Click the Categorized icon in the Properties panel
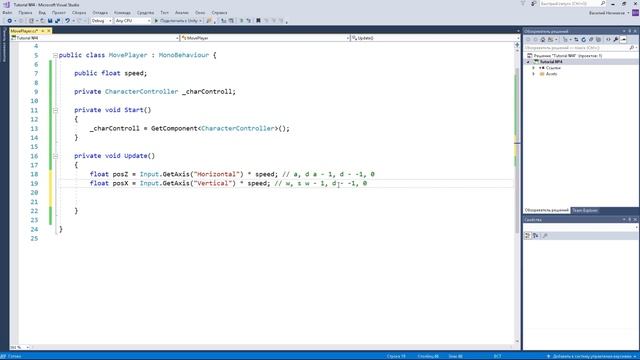This screenshot has width=640, height=360. (x=527, y=236)
